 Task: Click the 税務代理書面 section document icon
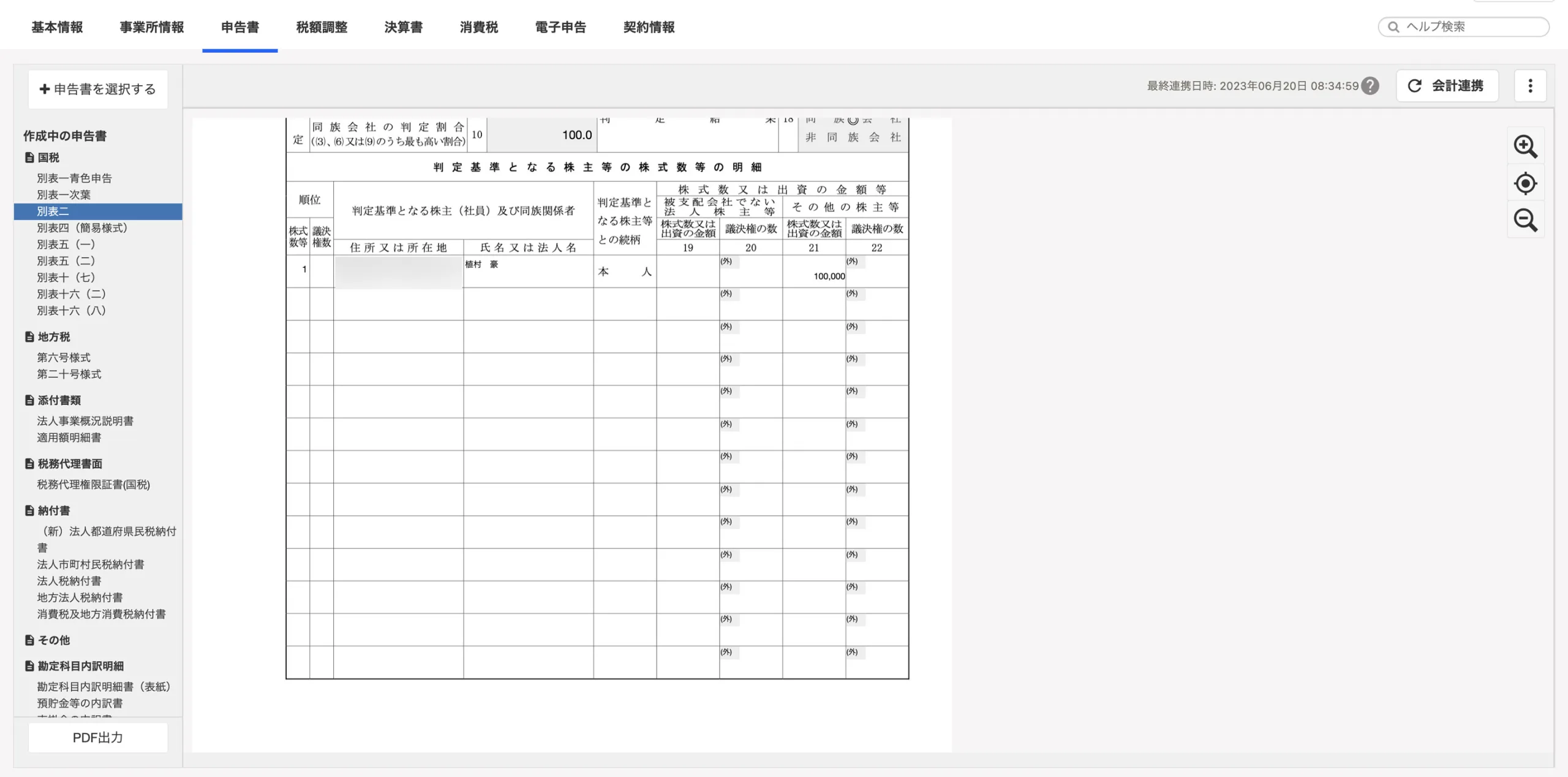click(29, 464)
